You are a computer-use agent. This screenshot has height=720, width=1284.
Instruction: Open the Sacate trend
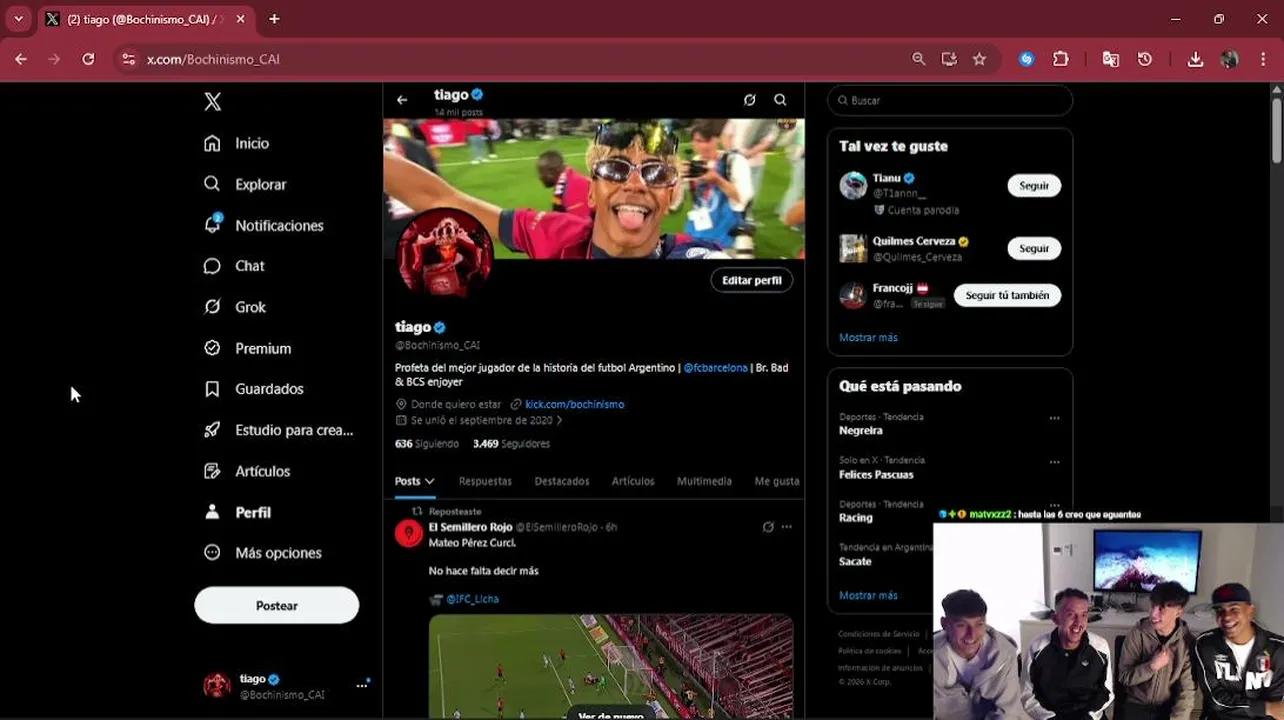(855, 562)
